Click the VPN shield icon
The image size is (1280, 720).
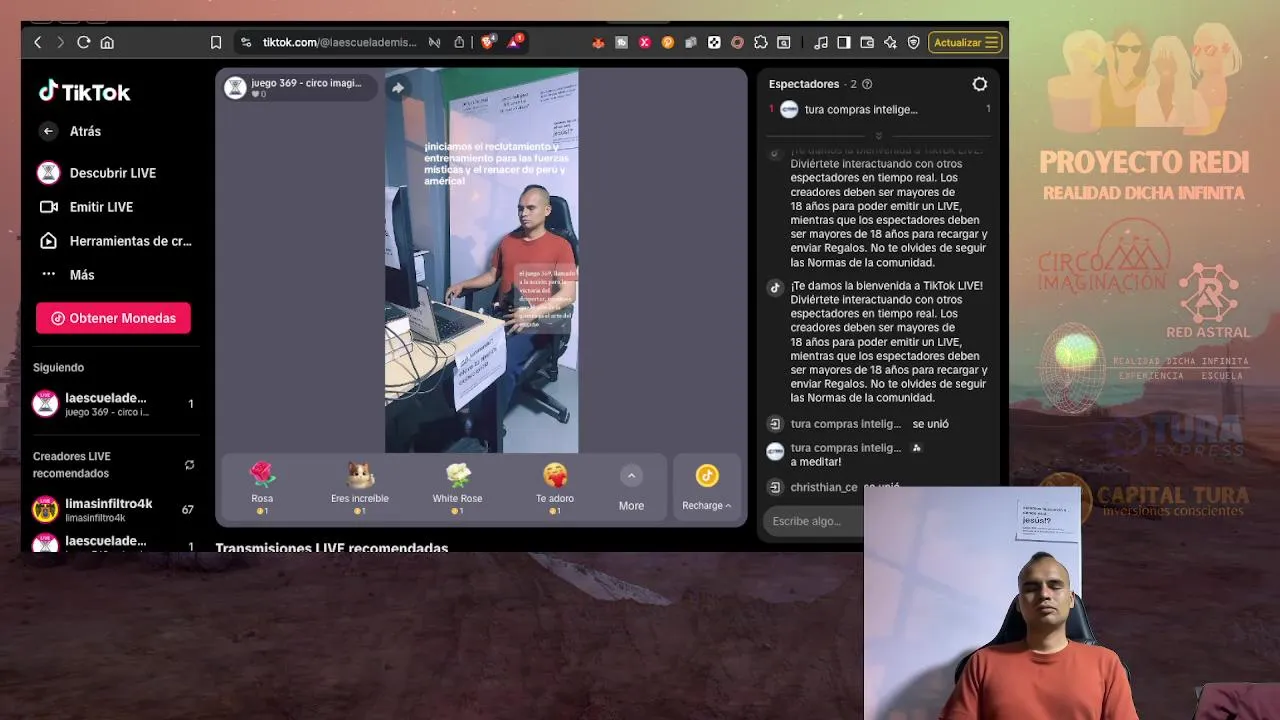[x=913, y=42]
